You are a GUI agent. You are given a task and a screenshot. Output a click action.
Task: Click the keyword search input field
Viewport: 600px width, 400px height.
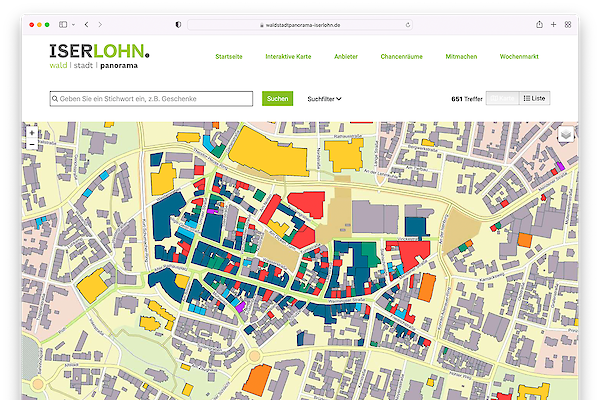151,99
